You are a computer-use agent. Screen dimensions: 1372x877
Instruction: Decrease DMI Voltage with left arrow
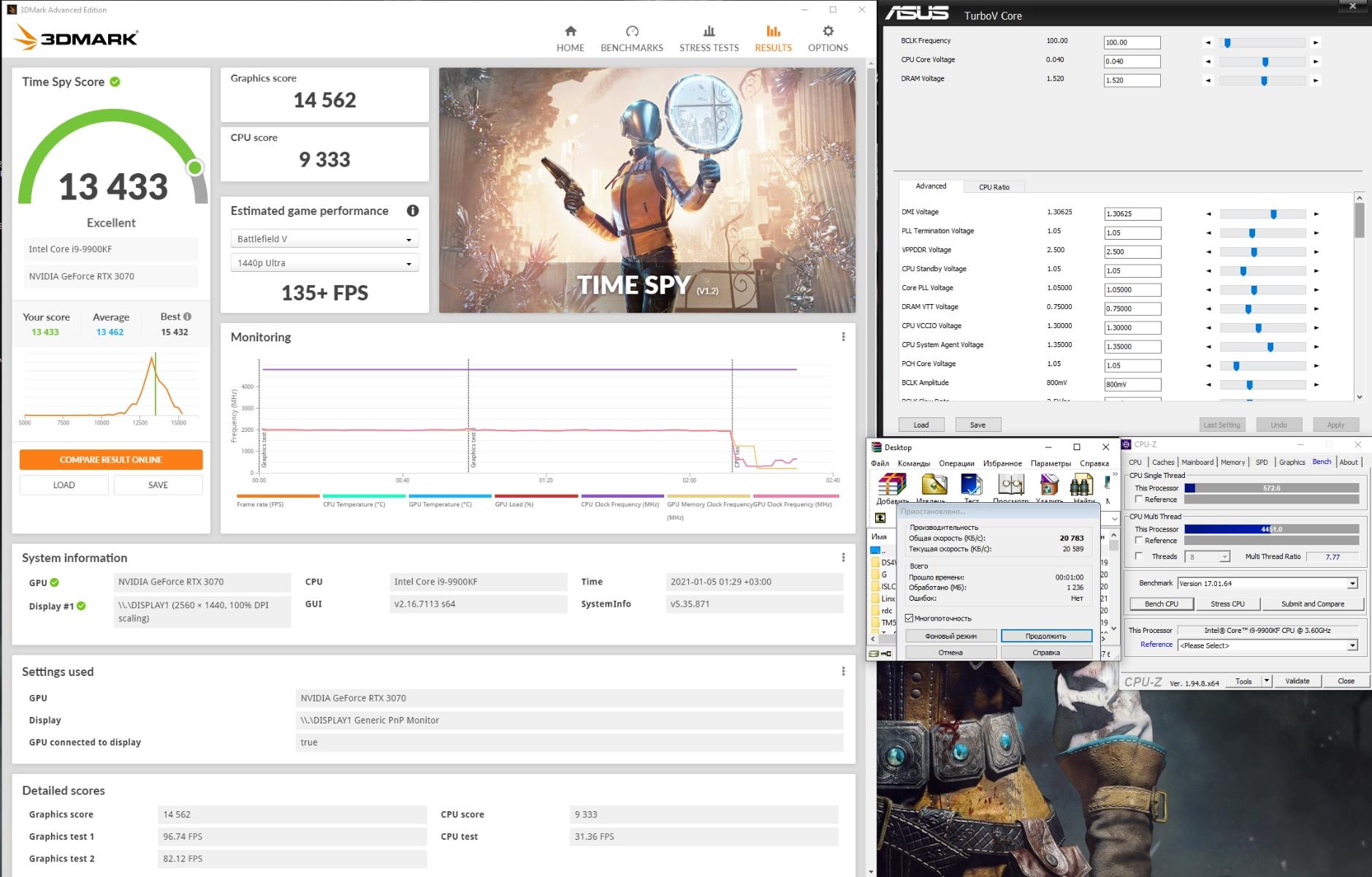point(1208,214)
